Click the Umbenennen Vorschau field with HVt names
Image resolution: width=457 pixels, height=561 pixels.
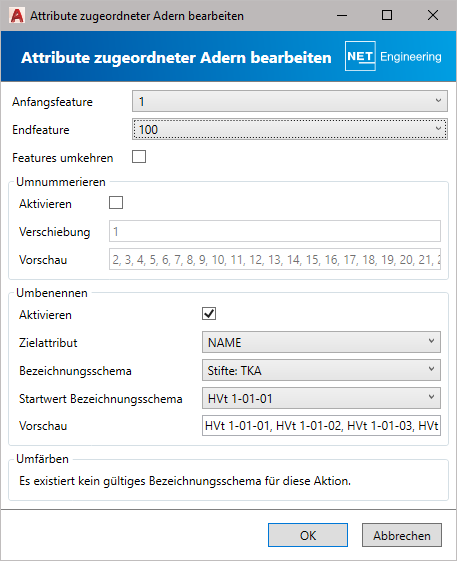click(x=321, y=425)
